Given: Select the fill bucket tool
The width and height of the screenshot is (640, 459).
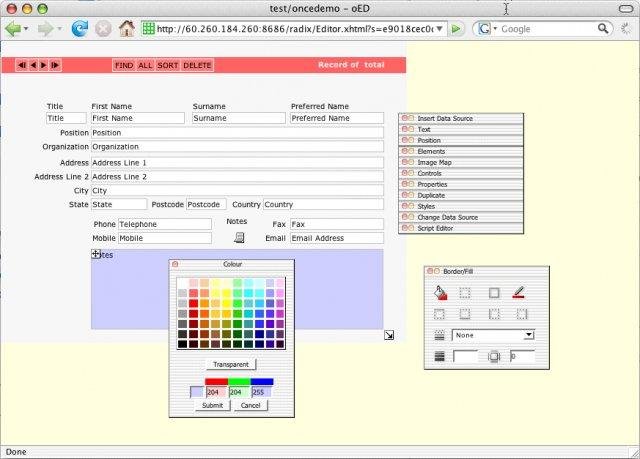Looking at the screenshot, I should [440, 293].
